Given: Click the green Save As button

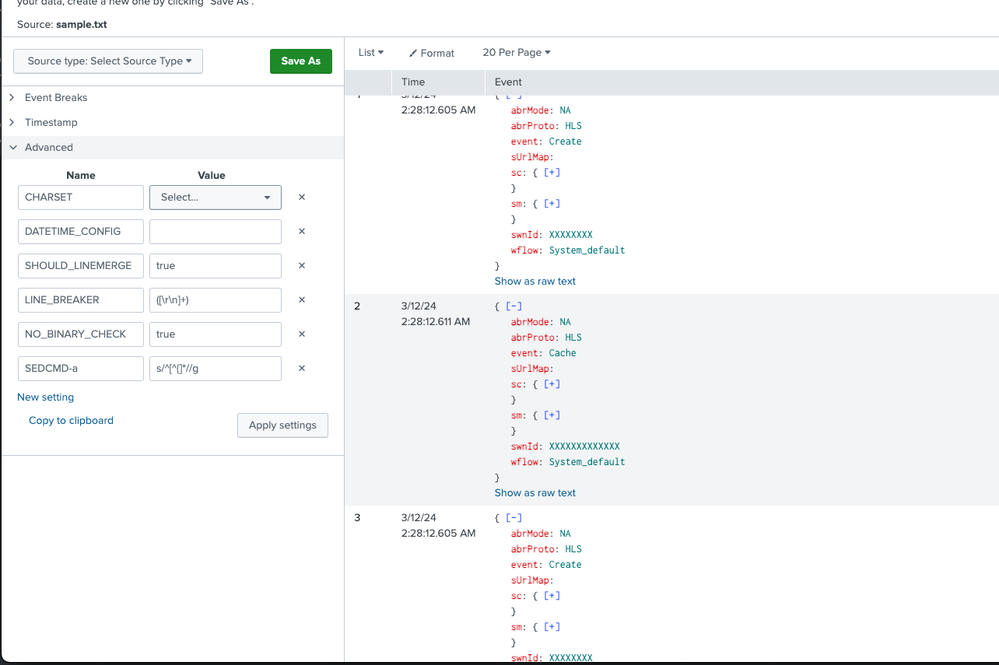Looking at the screenshot, I should (300, 61).
